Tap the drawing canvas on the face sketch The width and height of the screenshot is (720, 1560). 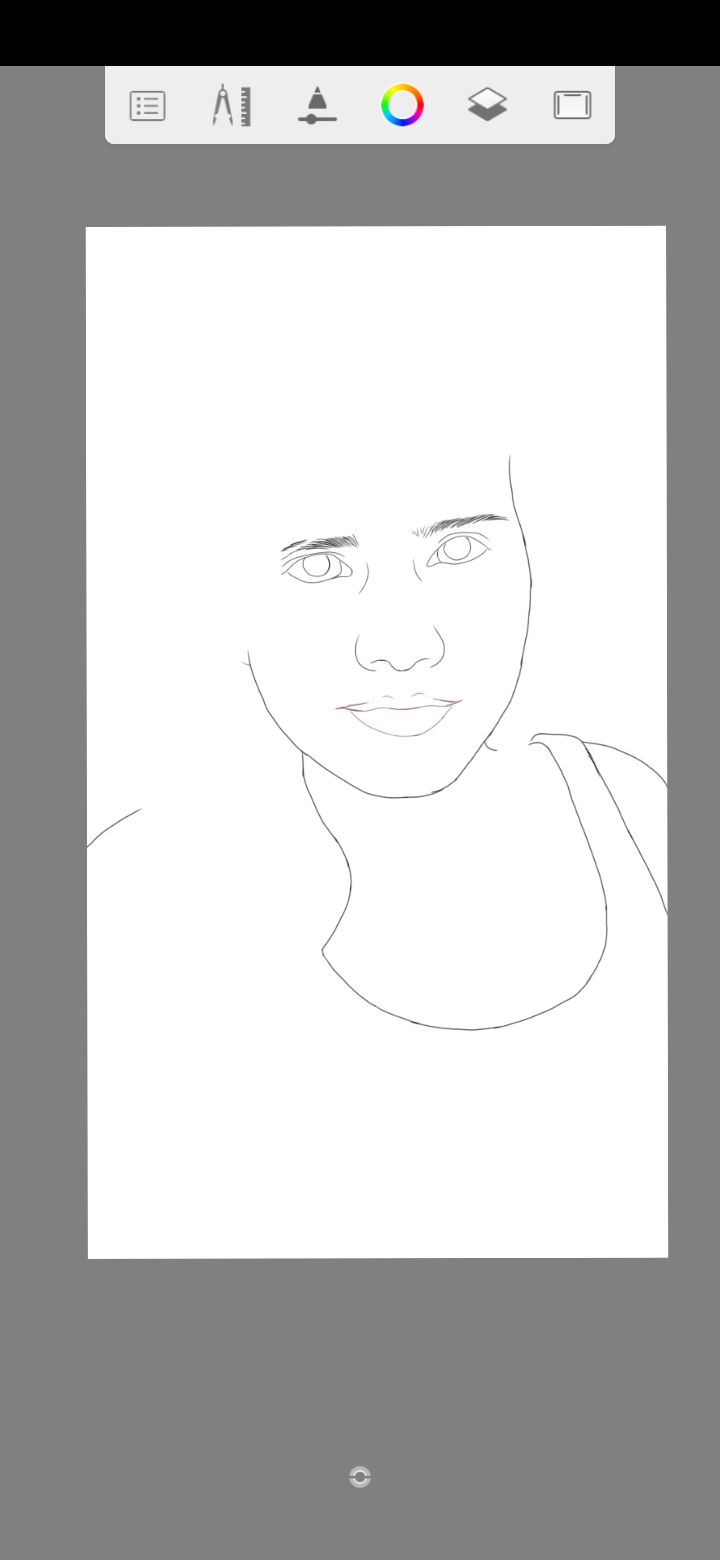click(377, 742)
